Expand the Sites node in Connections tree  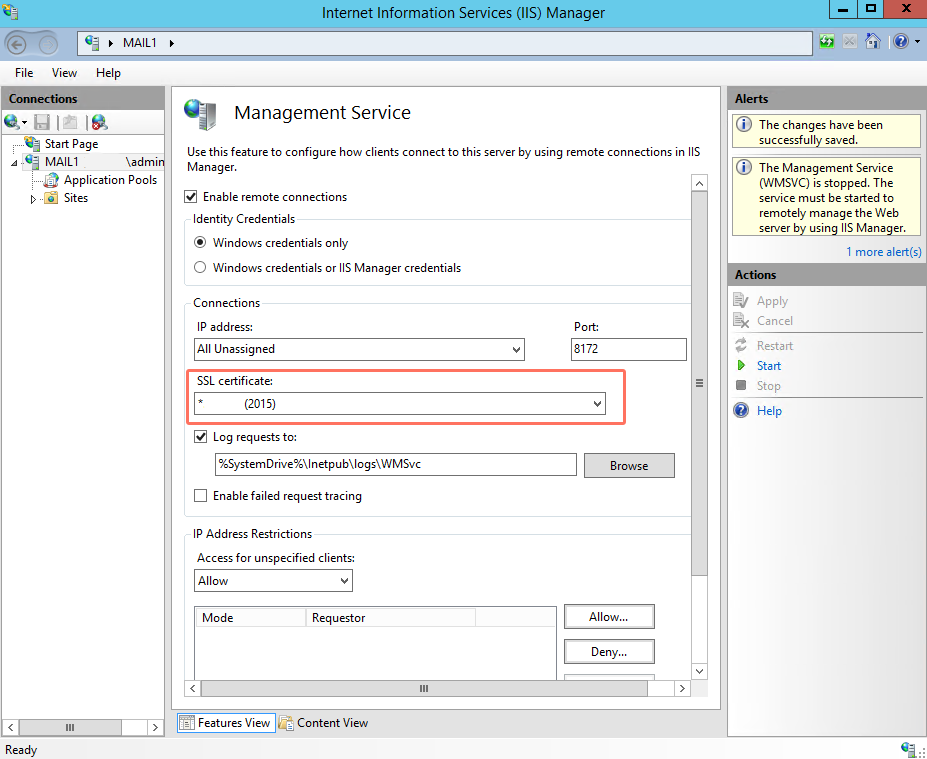click(x=32, y=198)
